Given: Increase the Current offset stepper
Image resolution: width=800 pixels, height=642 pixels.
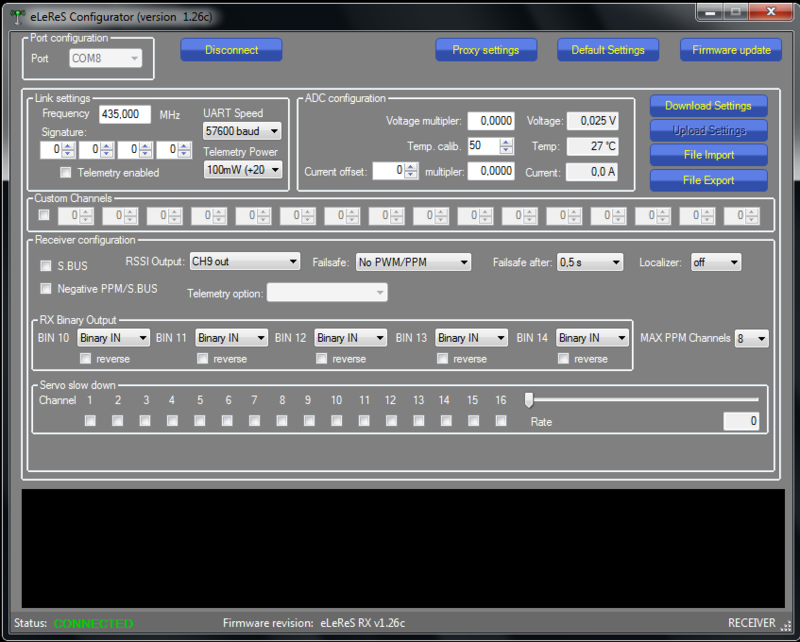Looking at the screenshot, I should (x=411, y=167).
